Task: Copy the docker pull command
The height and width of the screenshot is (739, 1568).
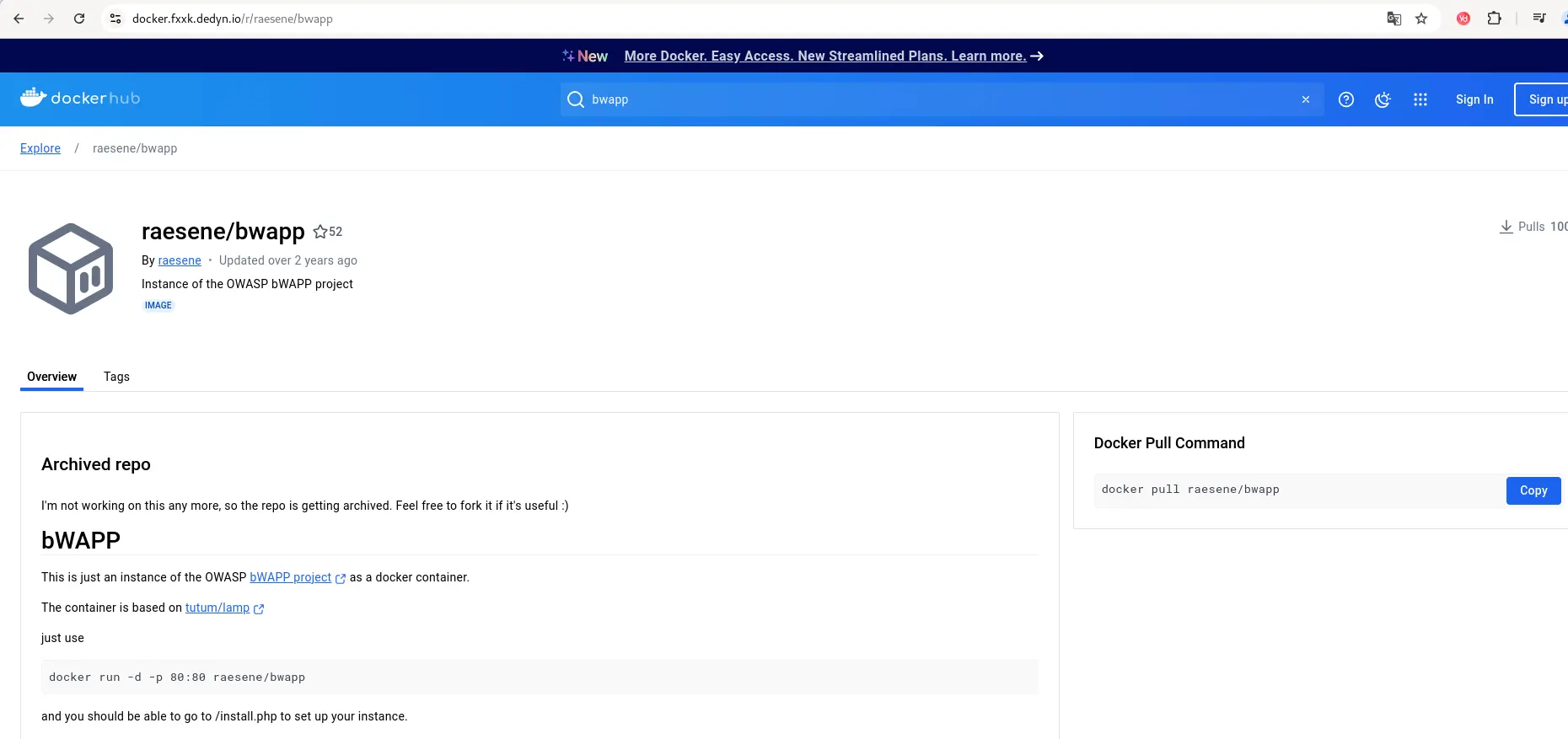Action: tap(1533, 490)
